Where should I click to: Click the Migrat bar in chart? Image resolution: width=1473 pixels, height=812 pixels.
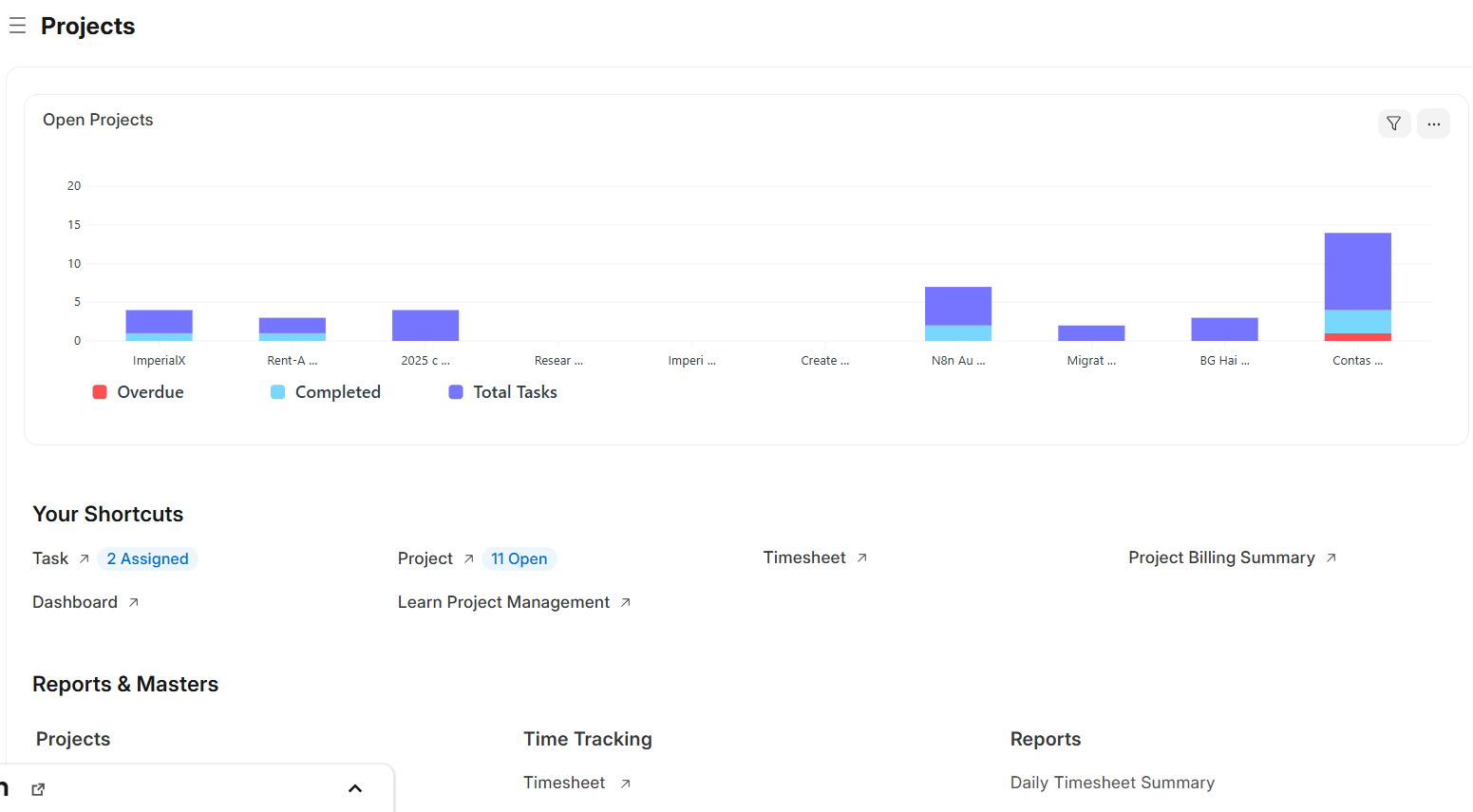pyautogui.click(x=1091, y=333)
